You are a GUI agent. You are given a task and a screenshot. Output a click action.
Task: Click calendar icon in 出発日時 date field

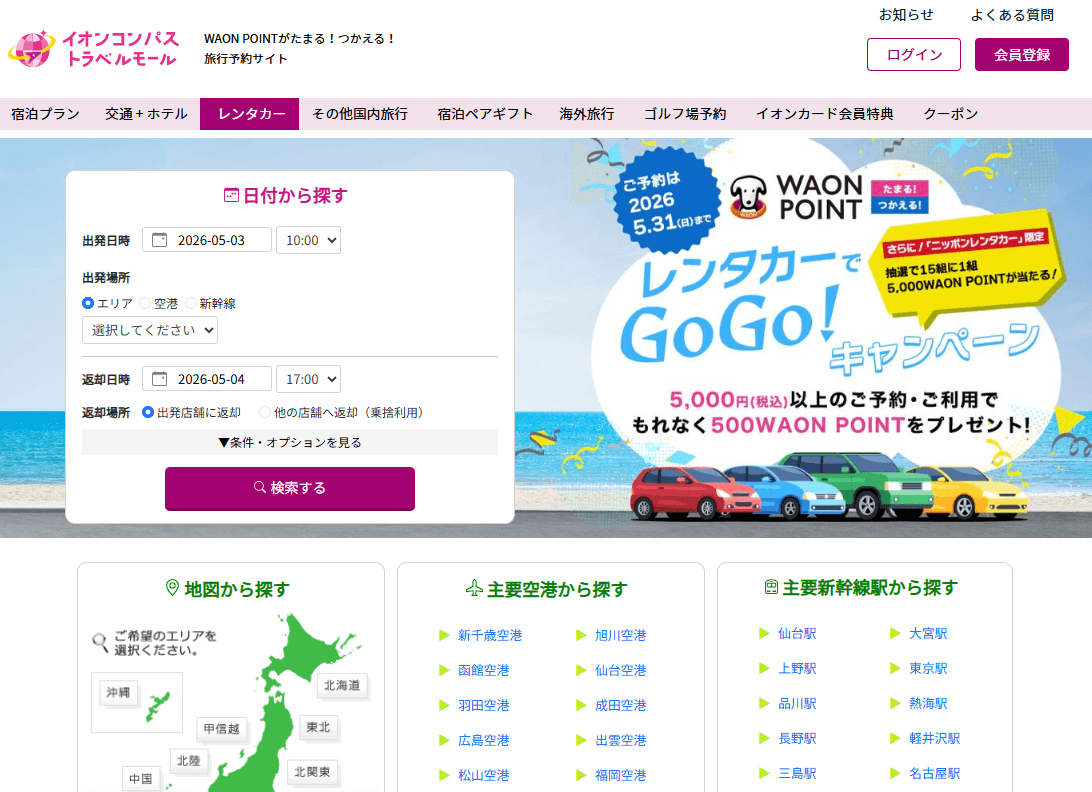[159, 240]
